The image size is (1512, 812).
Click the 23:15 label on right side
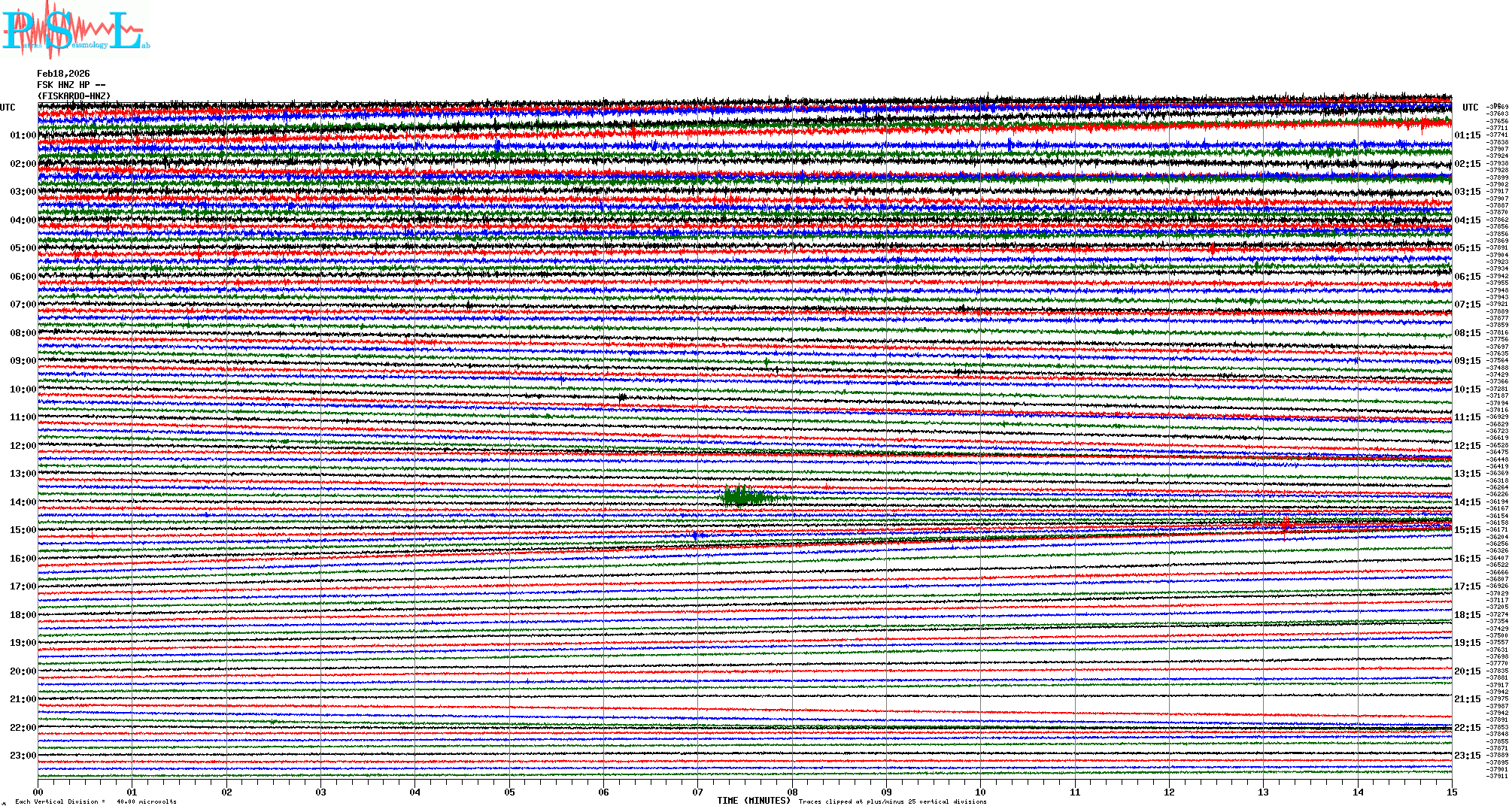1467,756
